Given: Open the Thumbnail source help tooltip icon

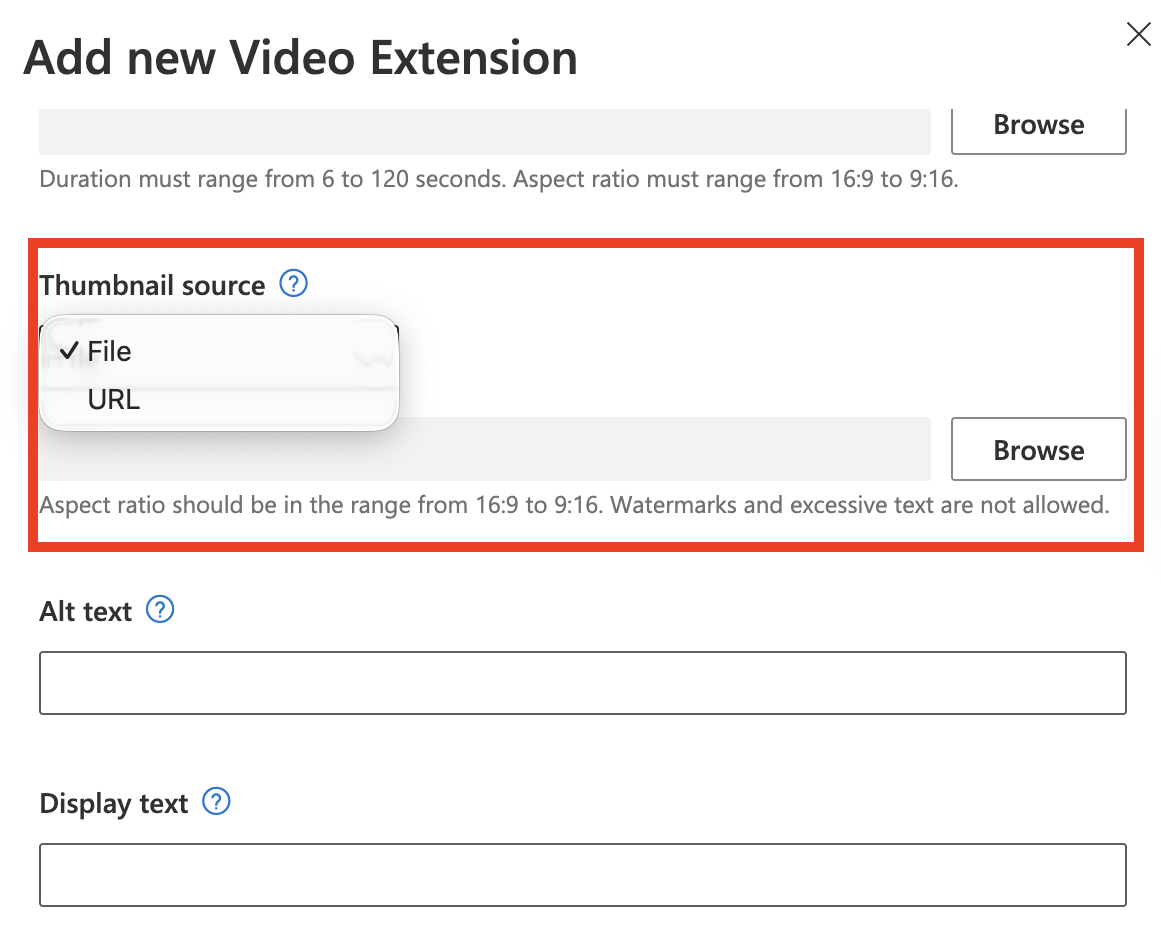Looking at the screenshot, I should click(x=293, y=284).
